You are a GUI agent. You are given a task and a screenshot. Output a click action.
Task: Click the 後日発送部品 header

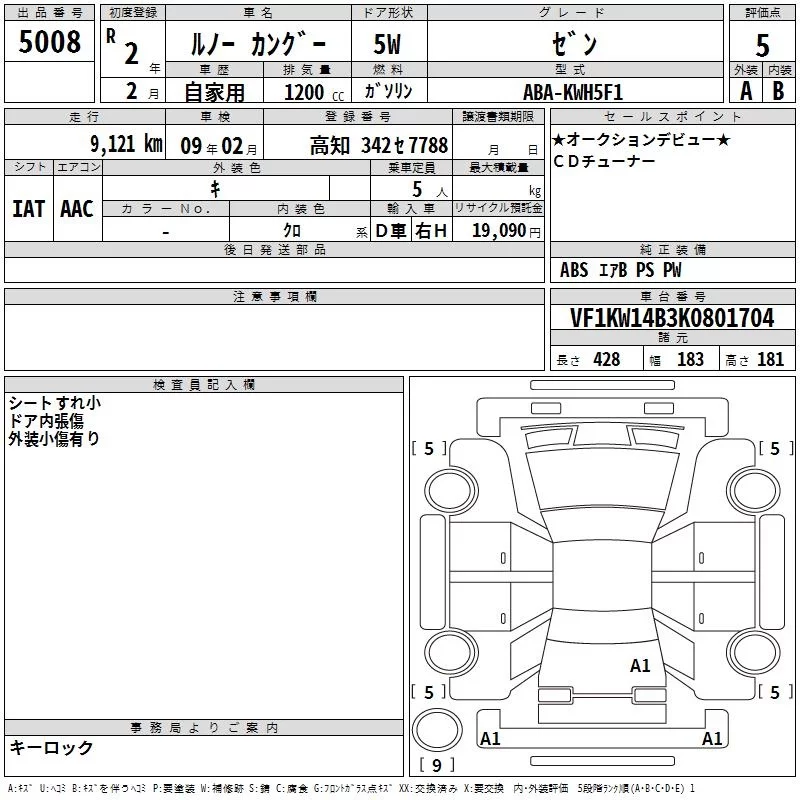coord(274,249)
